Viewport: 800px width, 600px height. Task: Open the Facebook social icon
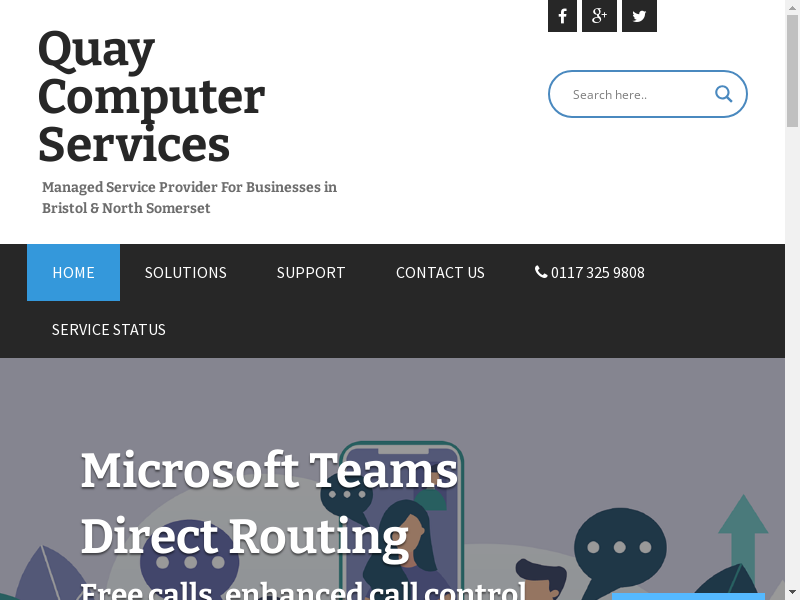coord(562,16)
